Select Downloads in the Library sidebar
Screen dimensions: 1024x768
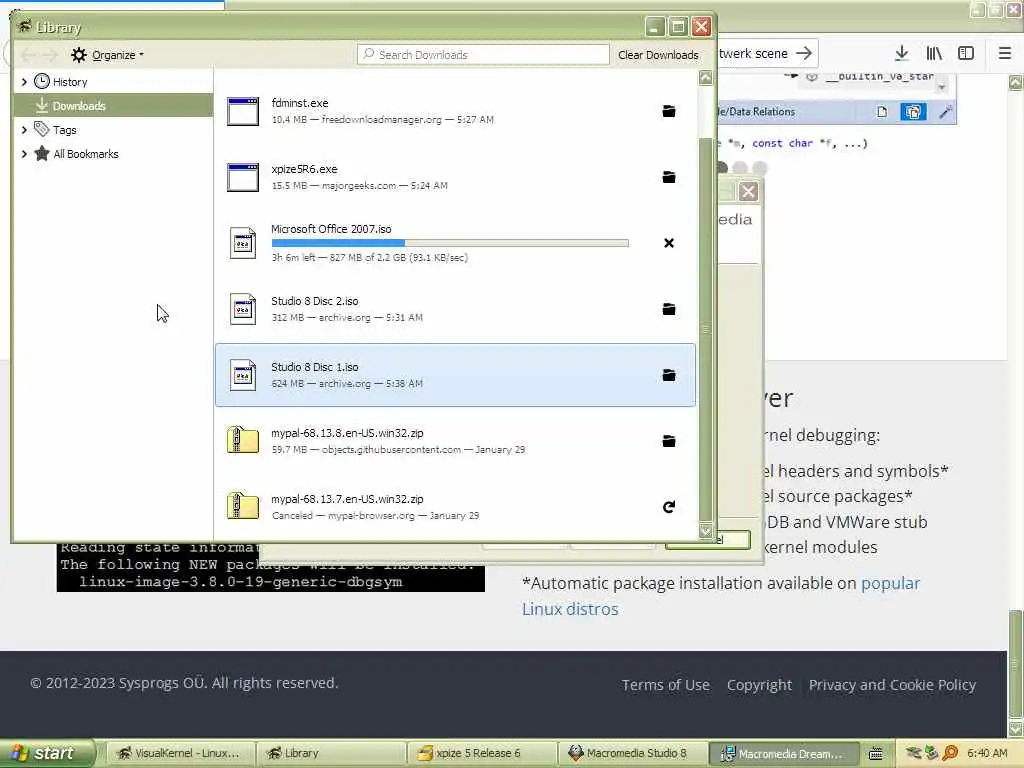(x=114, y=106)
